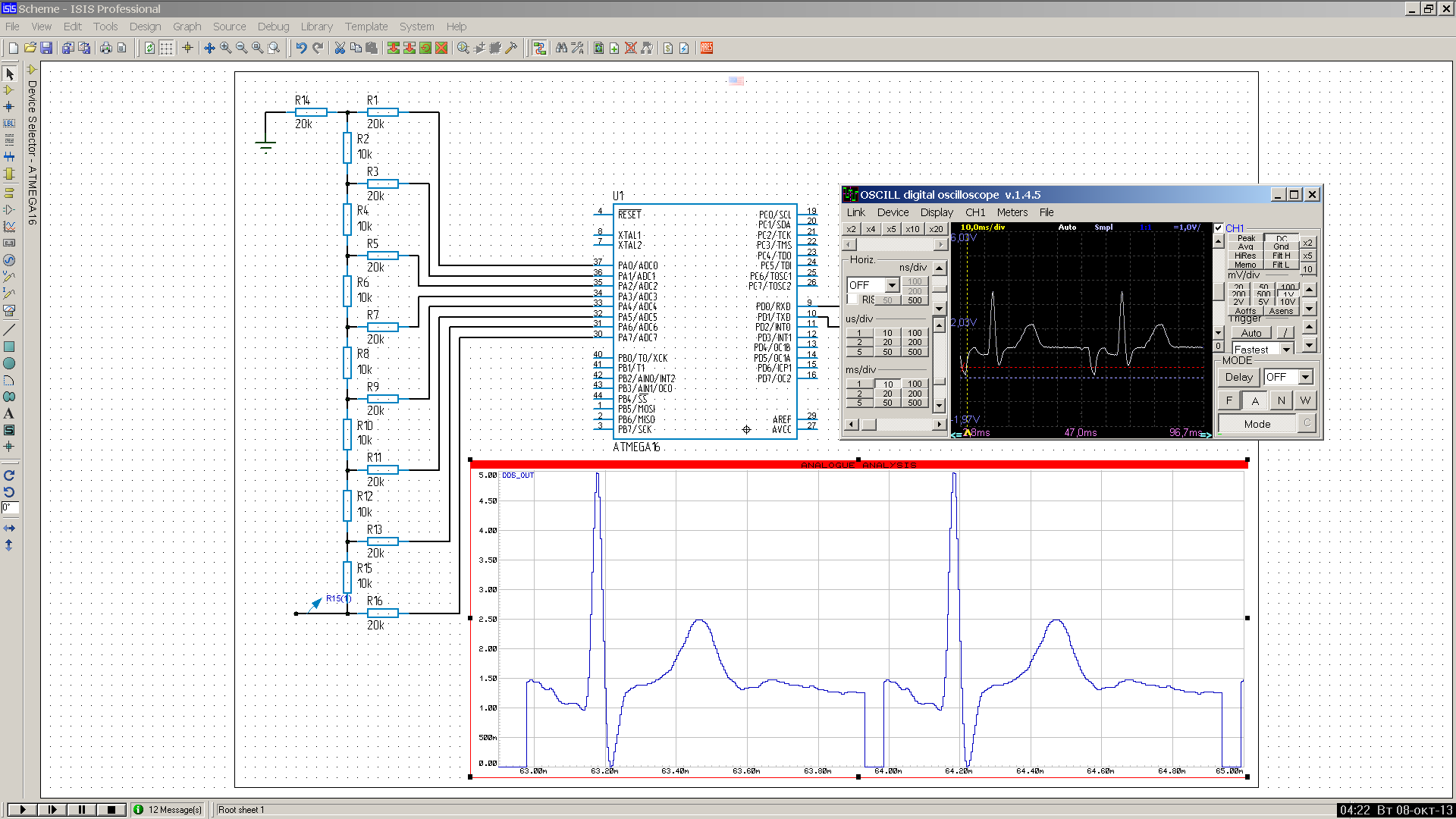1456x819 pixels.
Task: Toggle DC coupling button in oscilloscope
Action: [x=1281, y=238]
